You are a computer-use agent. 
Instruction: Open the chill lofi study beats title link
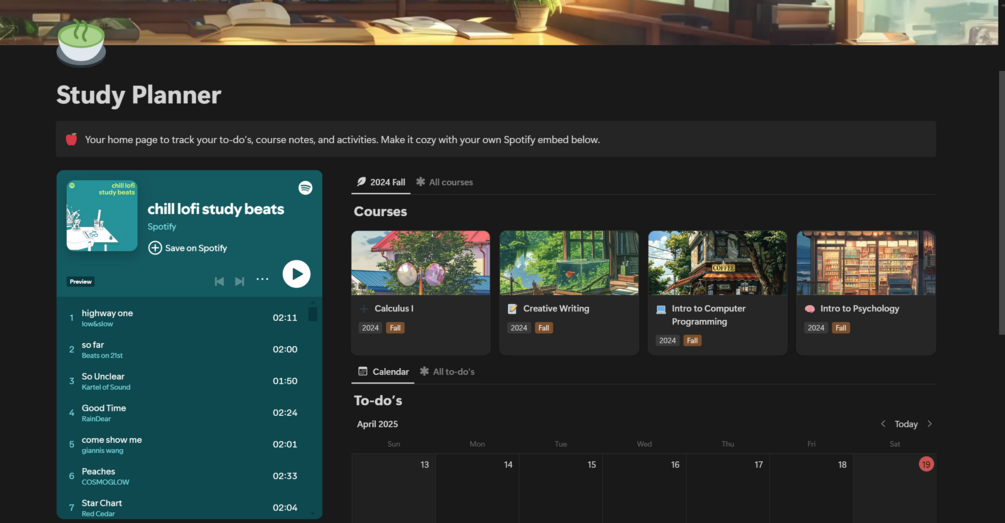coord(215,209)
